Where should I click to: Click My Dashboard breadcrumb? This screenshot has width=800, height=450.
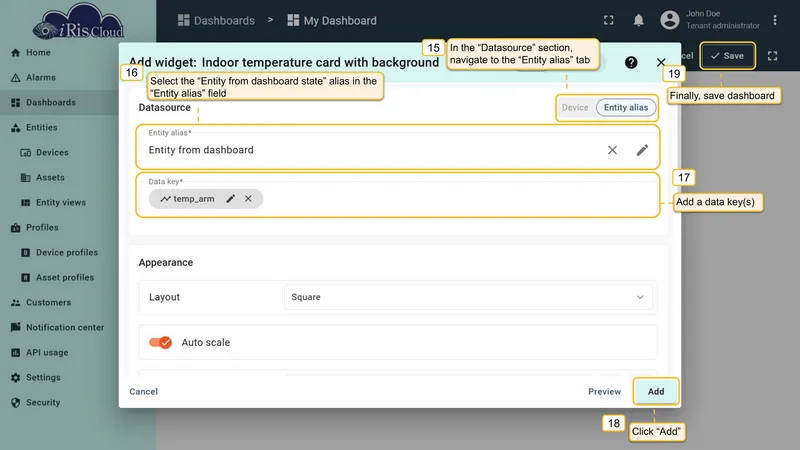coord(332,20)
